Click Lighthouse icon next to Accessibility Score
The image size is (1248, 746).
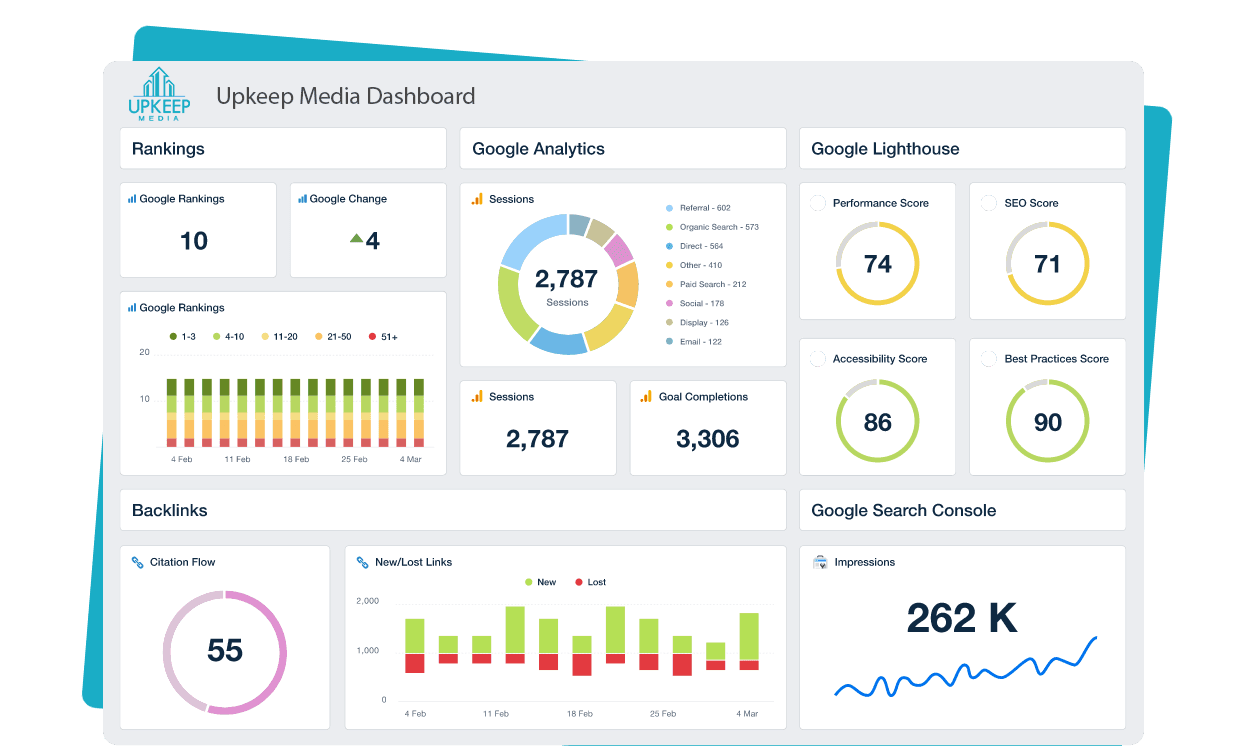tap(818, 359)
